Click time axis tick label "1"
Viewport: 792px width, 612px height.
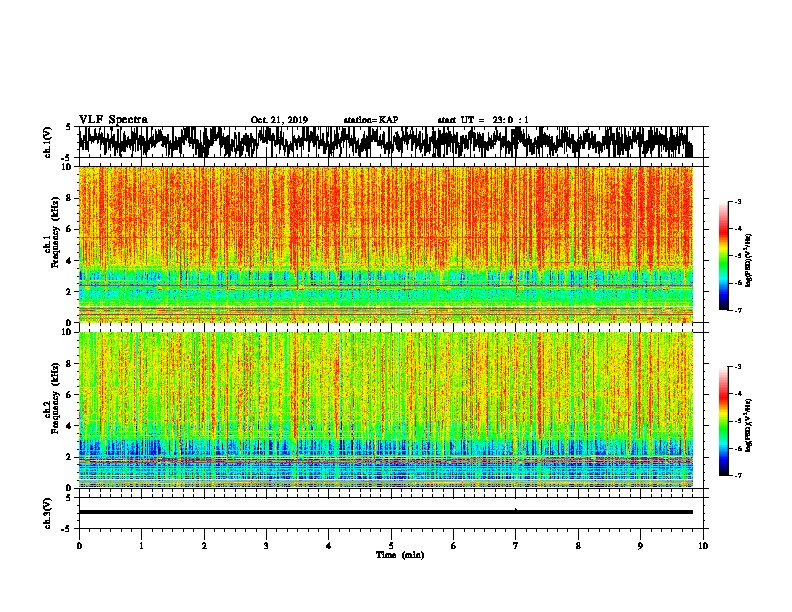point(141,545)
